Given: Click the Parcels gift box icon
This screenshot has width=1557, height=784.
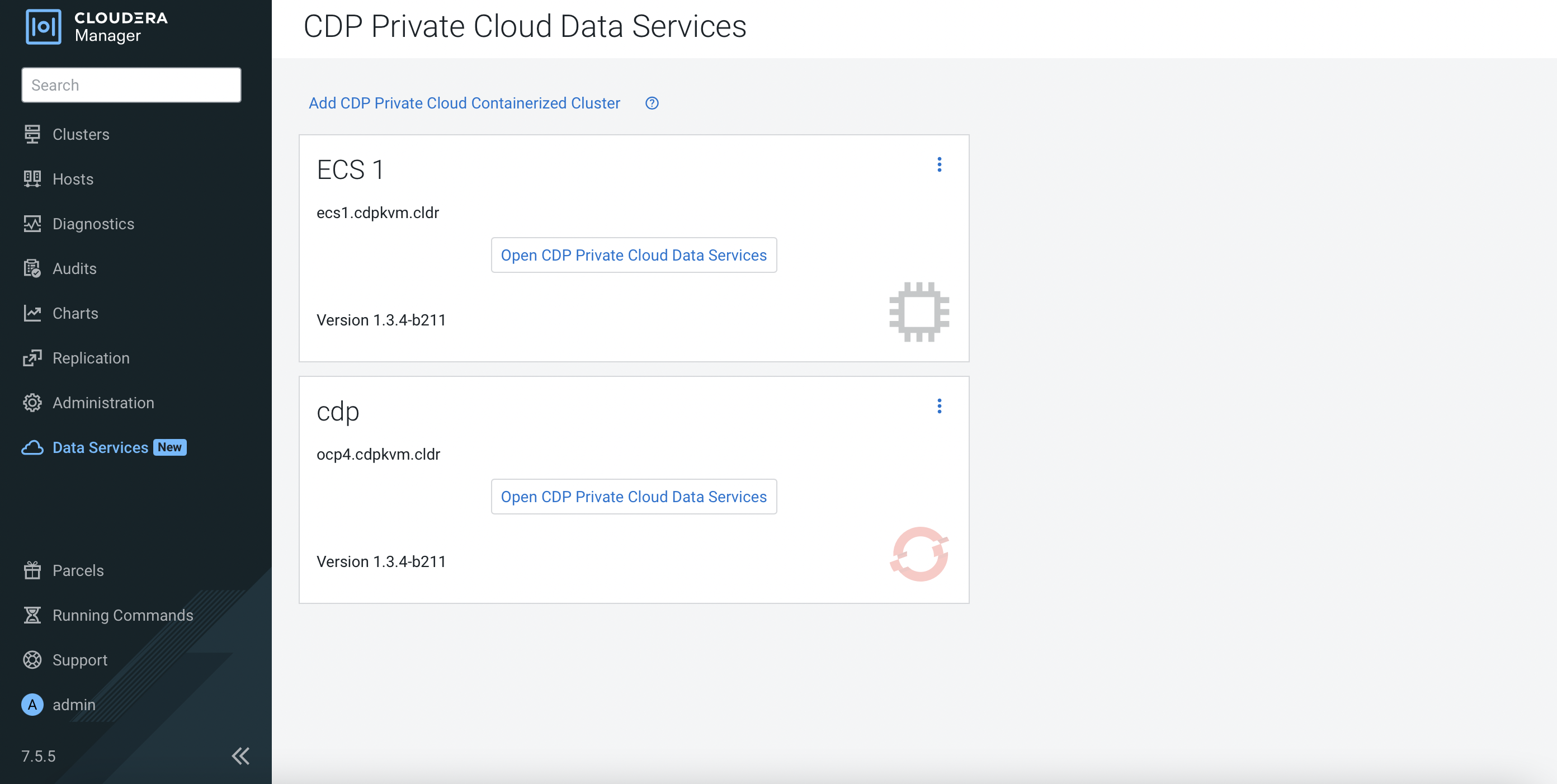Looking at the screenshot, I should [32, 570].
